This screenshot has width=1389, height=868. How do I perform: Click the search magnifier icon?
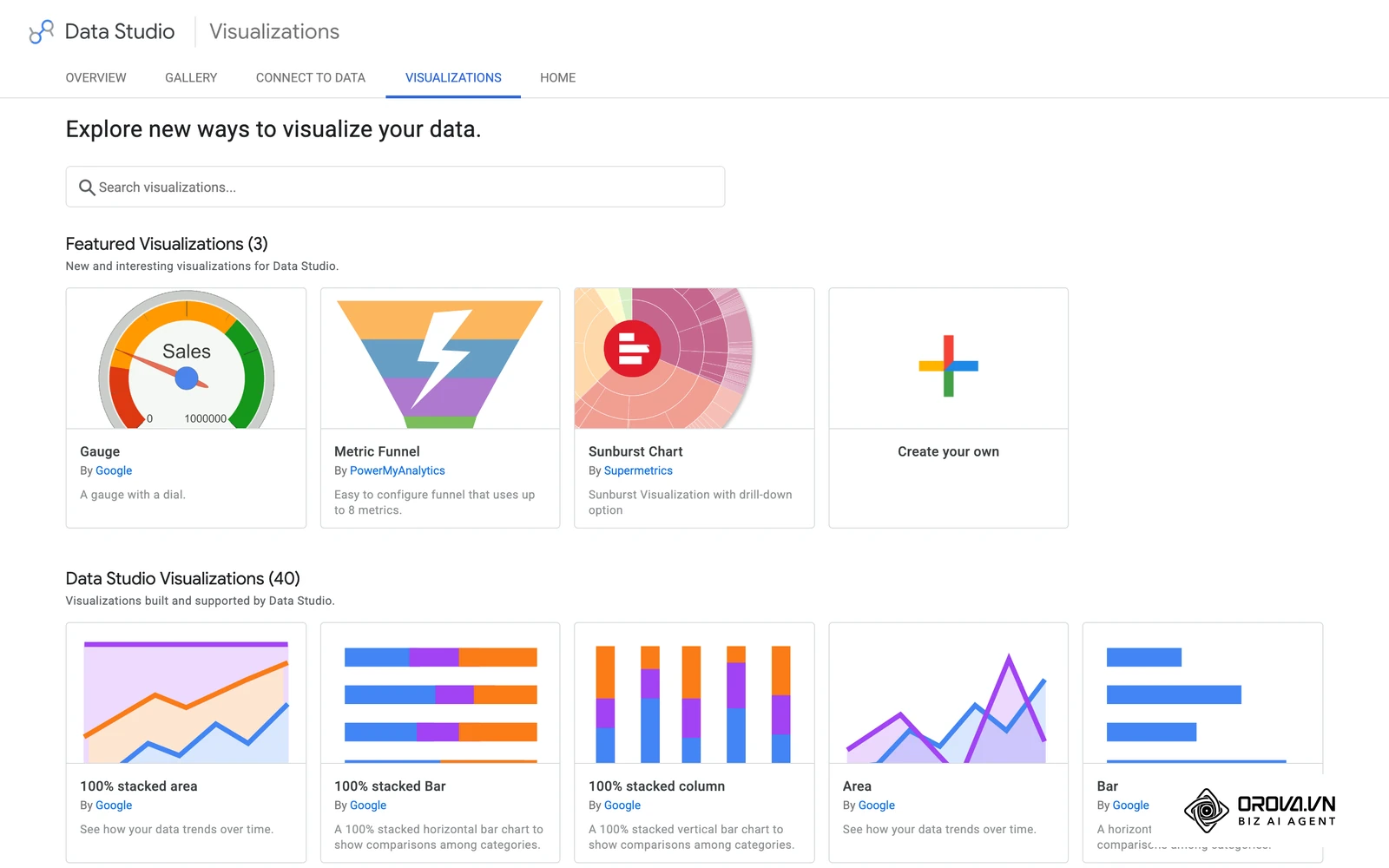tap(87, 187)
